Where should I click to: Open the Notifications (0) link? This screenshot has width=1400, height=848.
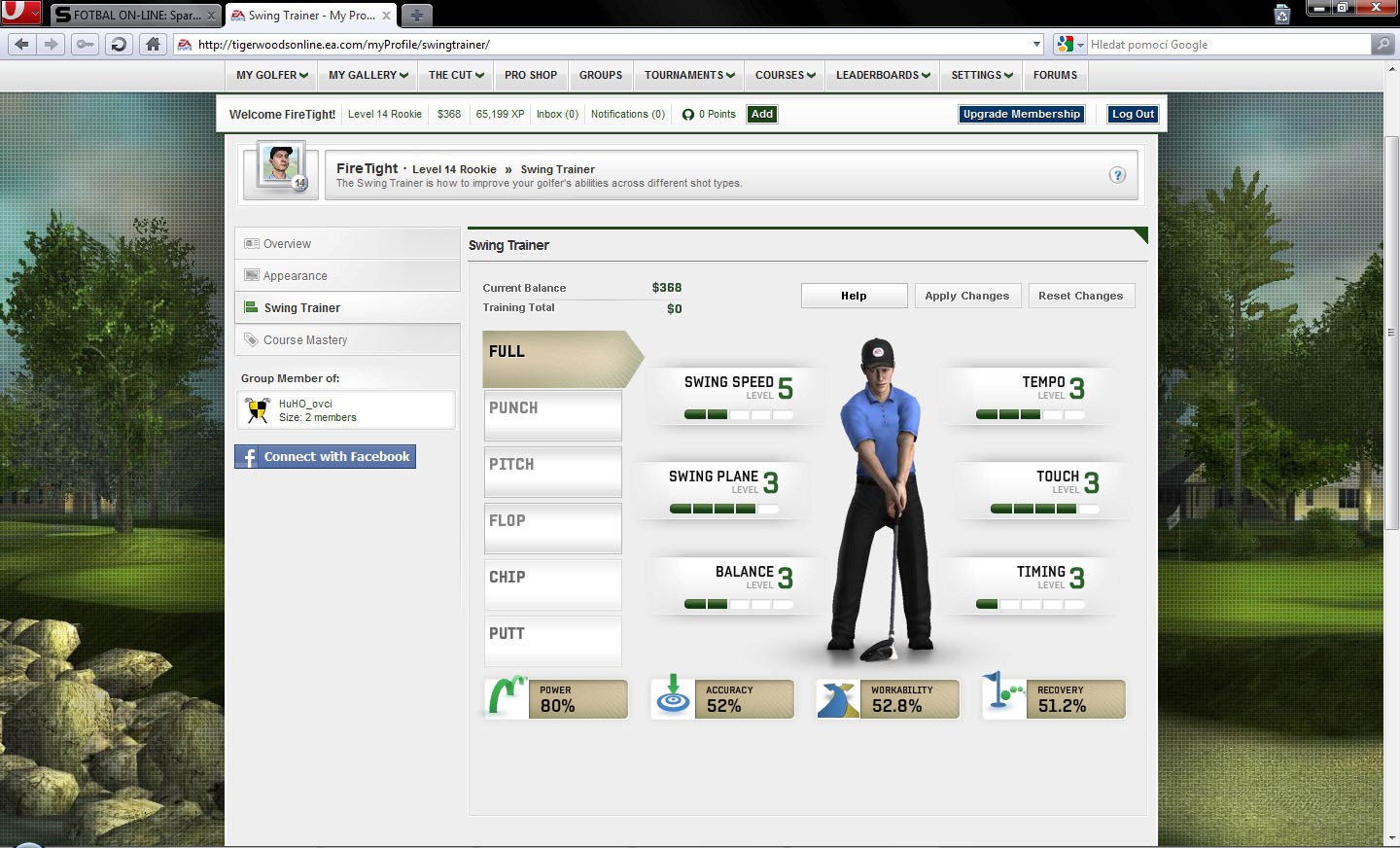628,114
